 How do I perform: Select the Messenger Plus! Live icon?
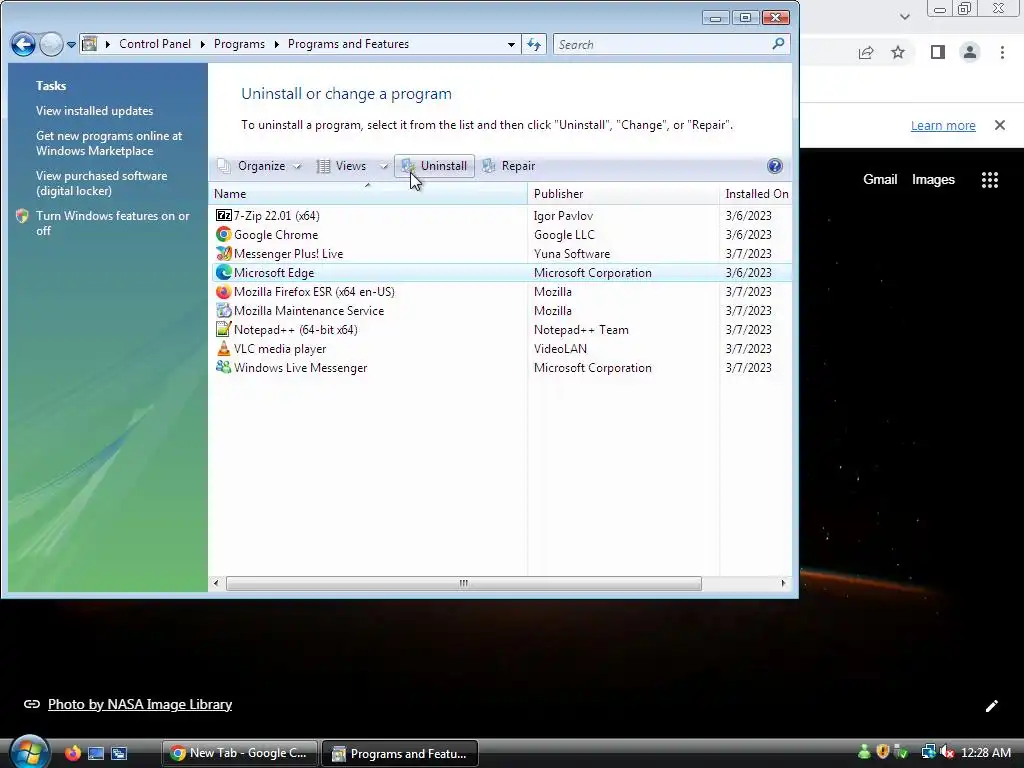click(x=224, y=253)
